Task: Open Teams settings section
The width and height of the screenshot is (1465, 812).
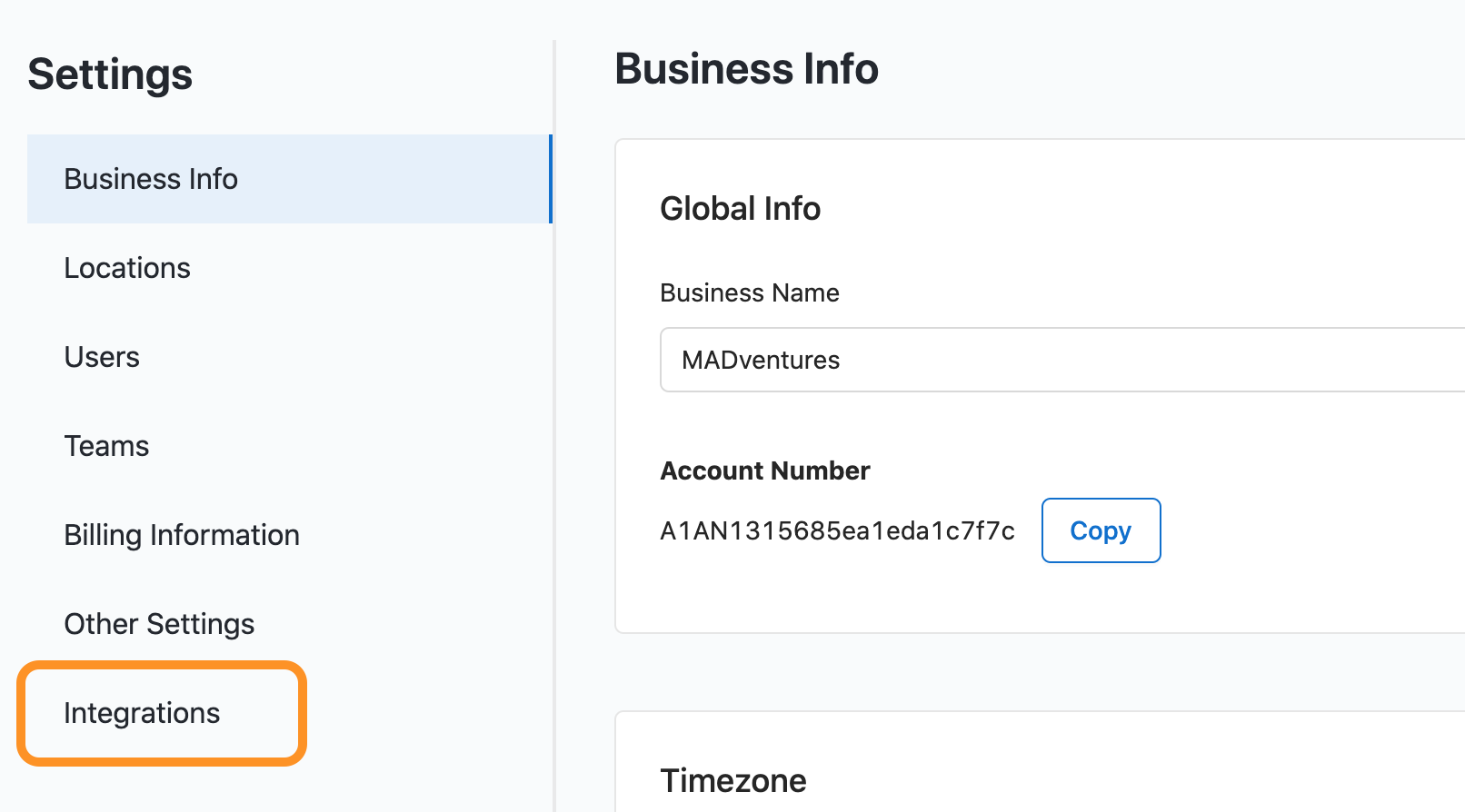Action: point(106,446)
